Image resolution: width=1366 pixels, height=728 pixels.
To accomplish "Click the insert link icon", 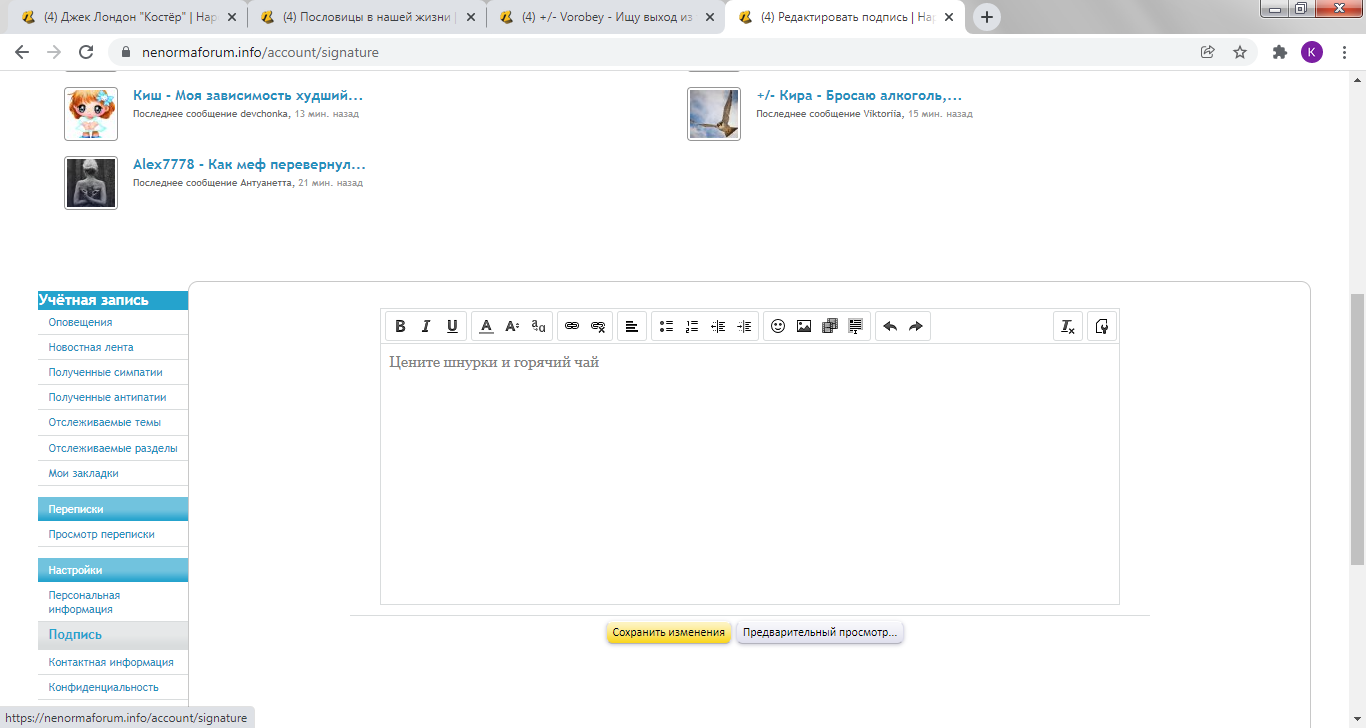I will click(572, 326).
